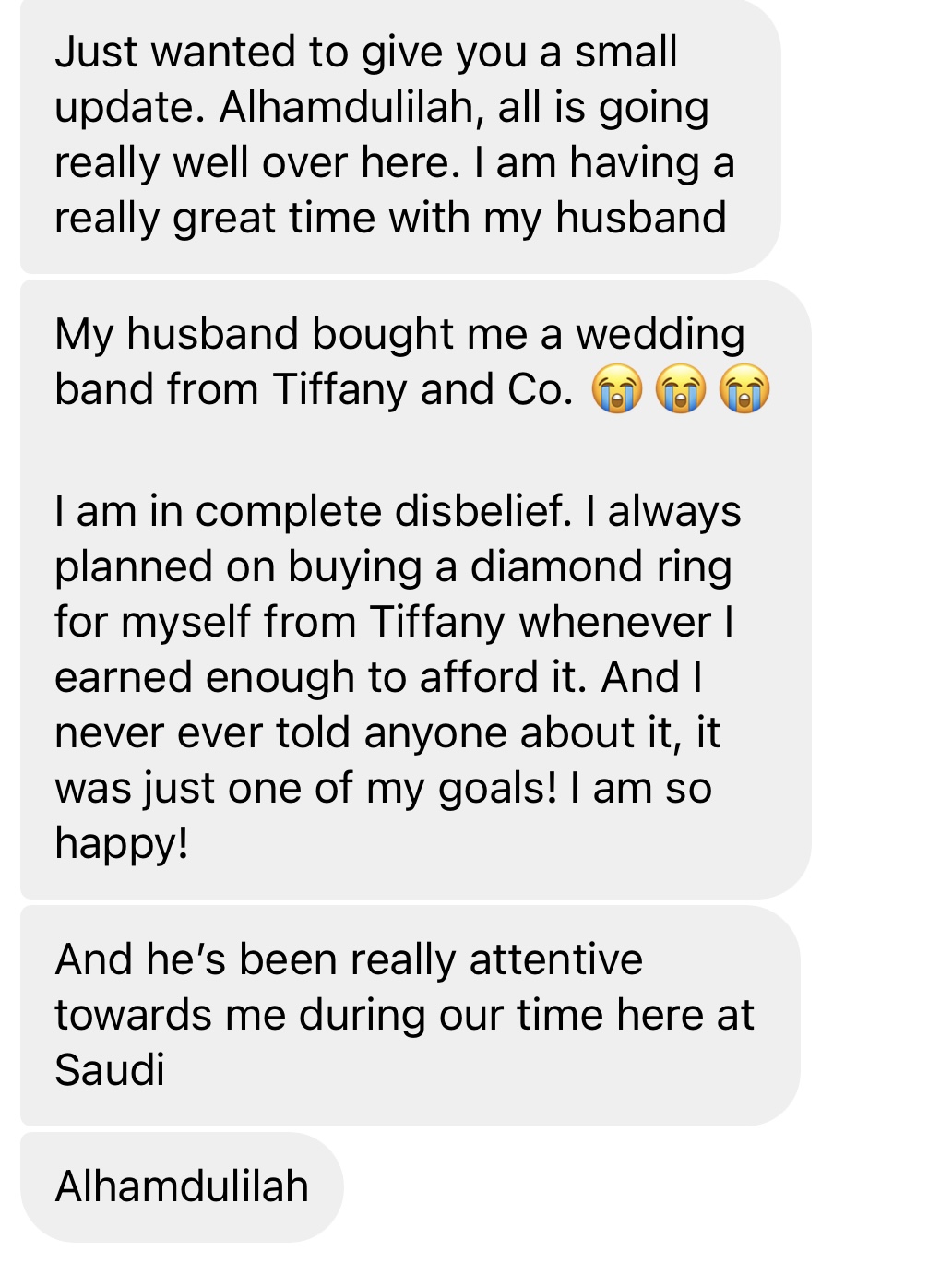Select the 'Just wanted to give you' message bubble
This screenshot has height=1275, width=952.
coord(400,136)
